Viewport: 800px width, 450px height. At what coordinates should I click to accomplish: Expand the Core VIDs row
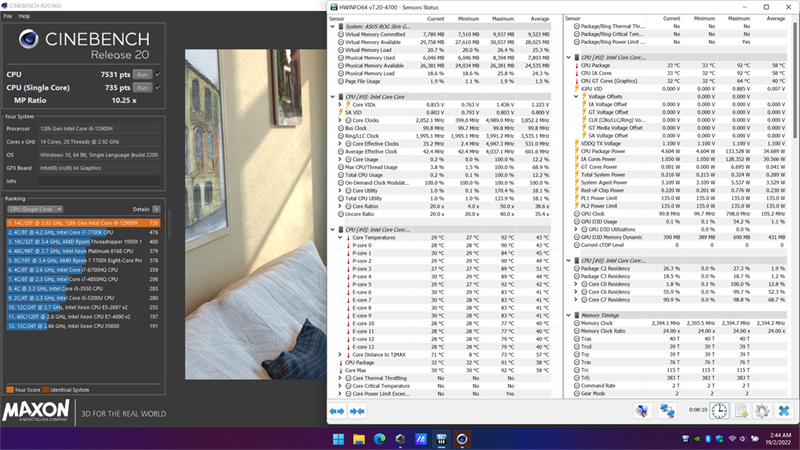340,105
